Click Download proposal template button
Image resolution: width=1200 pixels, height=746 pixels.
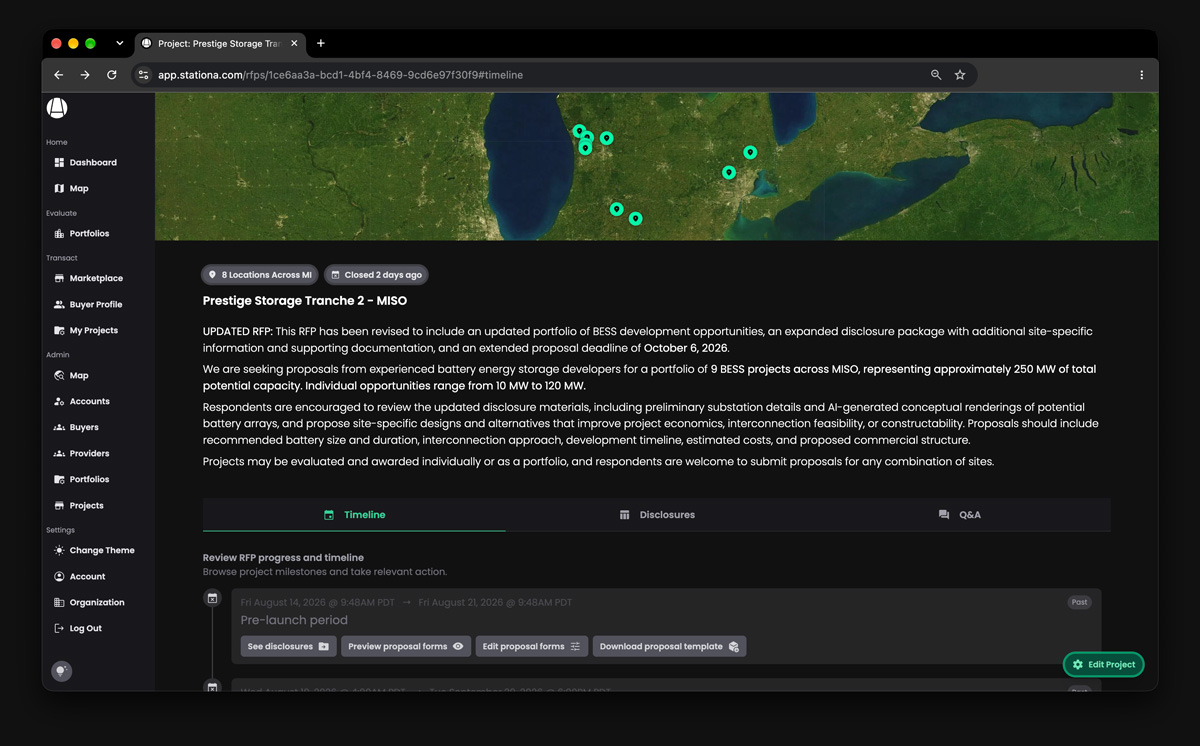pyautogui.click(x=669, y=647)
